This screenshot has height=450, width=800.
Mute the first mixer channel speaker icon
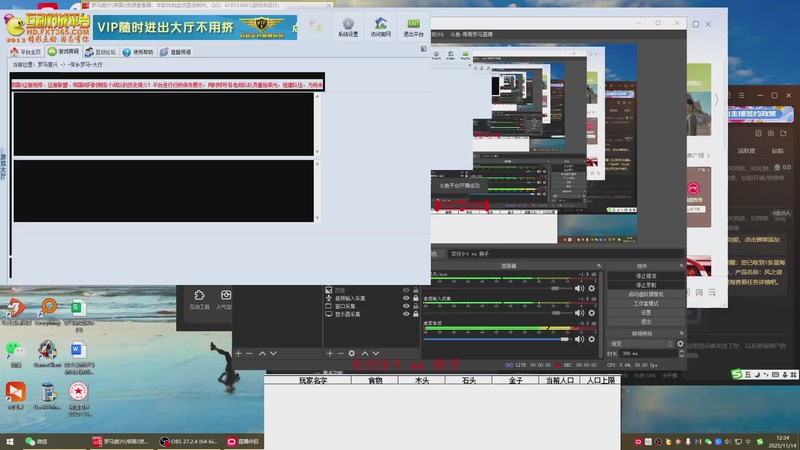point(580,288)
